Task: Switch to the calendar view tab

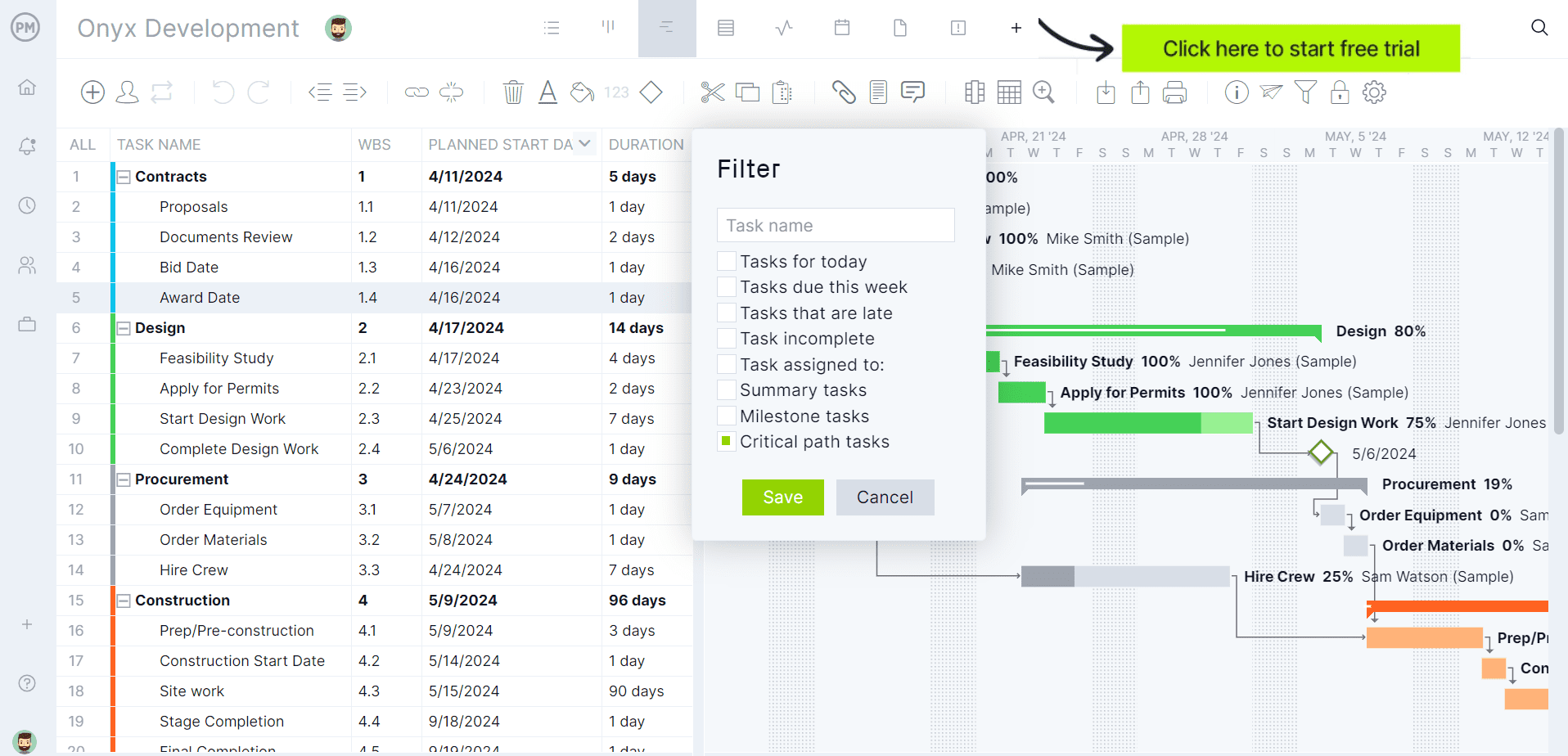Action: pyautogui.click(x=841, y=29)
